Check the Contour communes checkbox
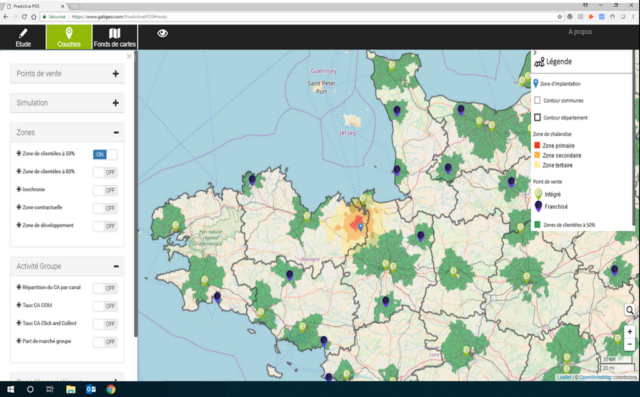The height and width of the screenshot is (397, 640). [538, 100]
